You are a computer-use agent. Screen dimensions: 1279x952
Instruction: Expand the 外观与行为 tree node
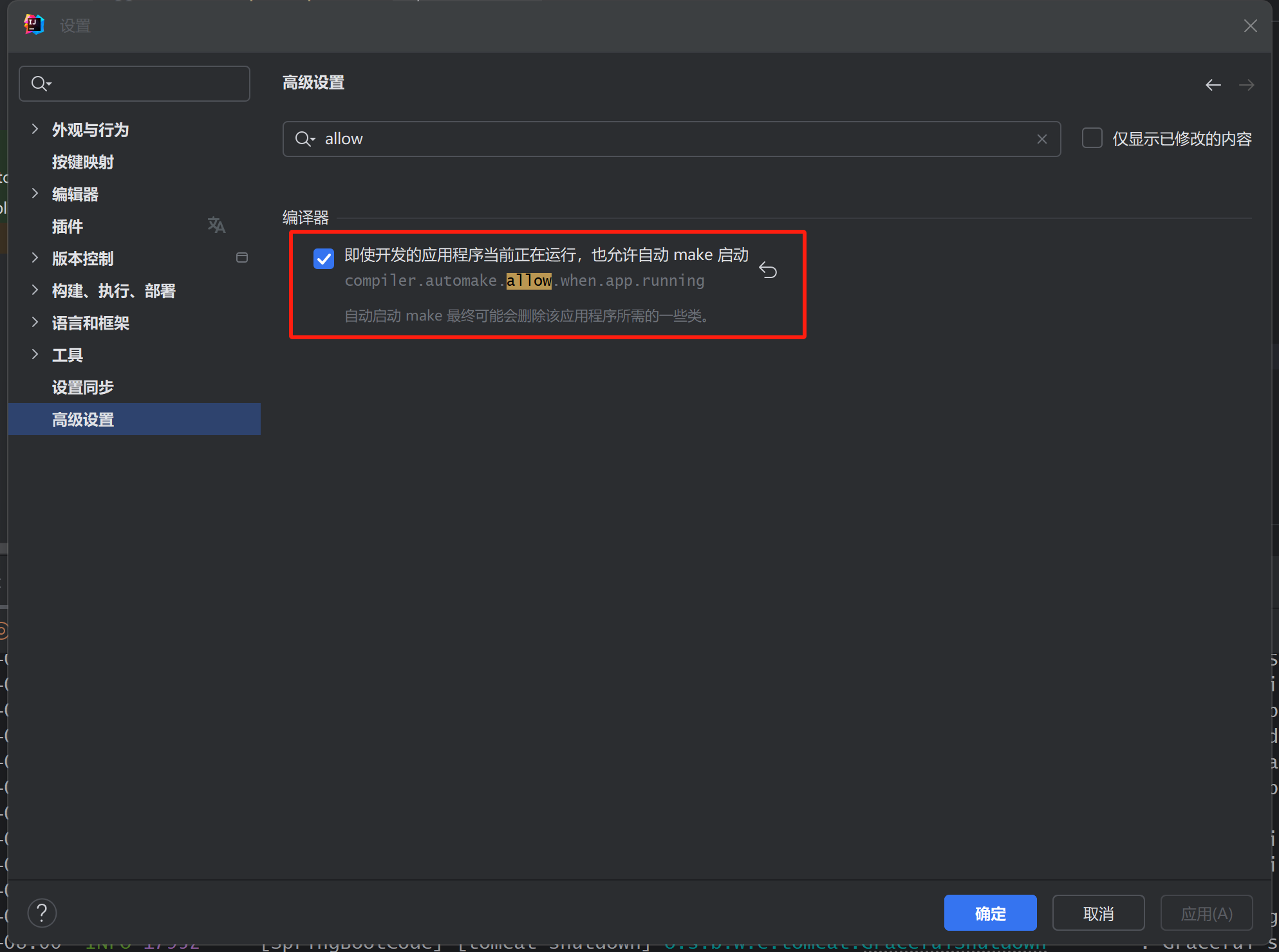tap(35, 129)
